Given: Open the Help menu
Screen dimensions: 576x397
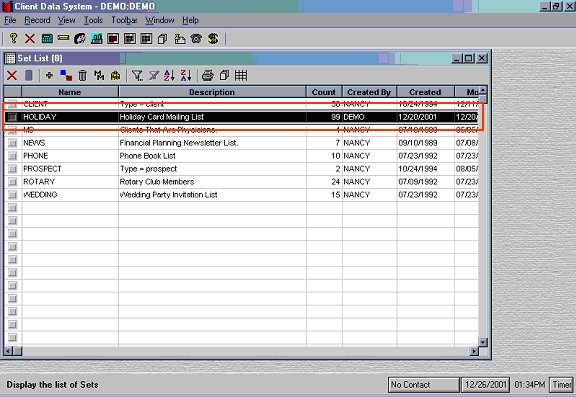Looking at the screenshot, I should 190,20.
